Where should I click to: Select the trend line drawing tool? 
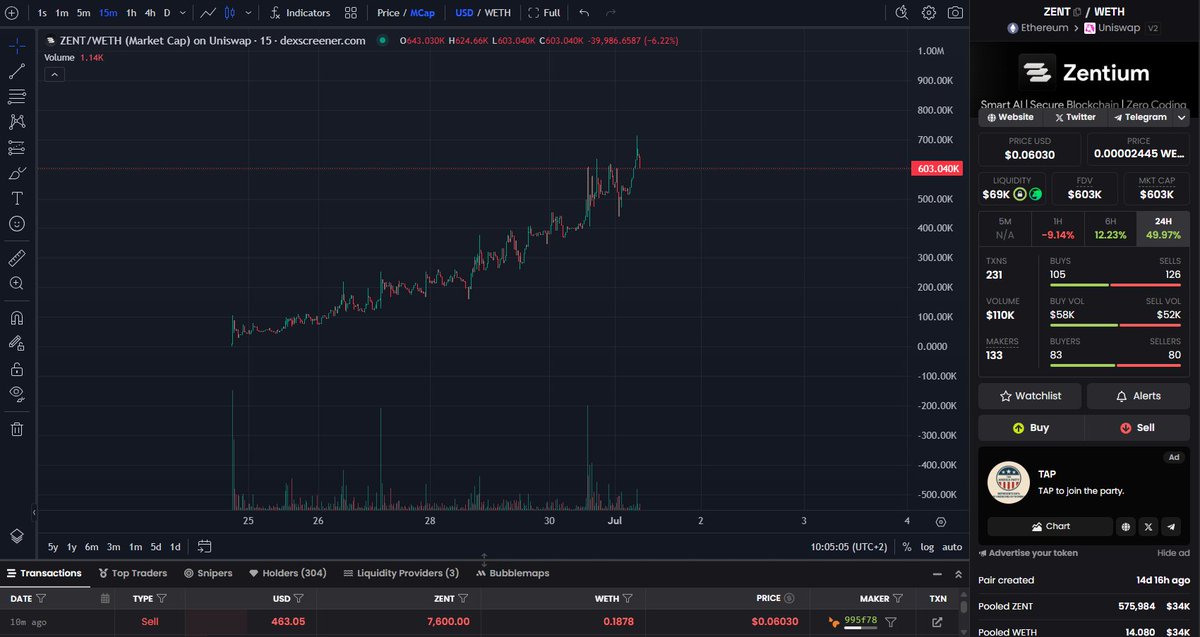17,71
